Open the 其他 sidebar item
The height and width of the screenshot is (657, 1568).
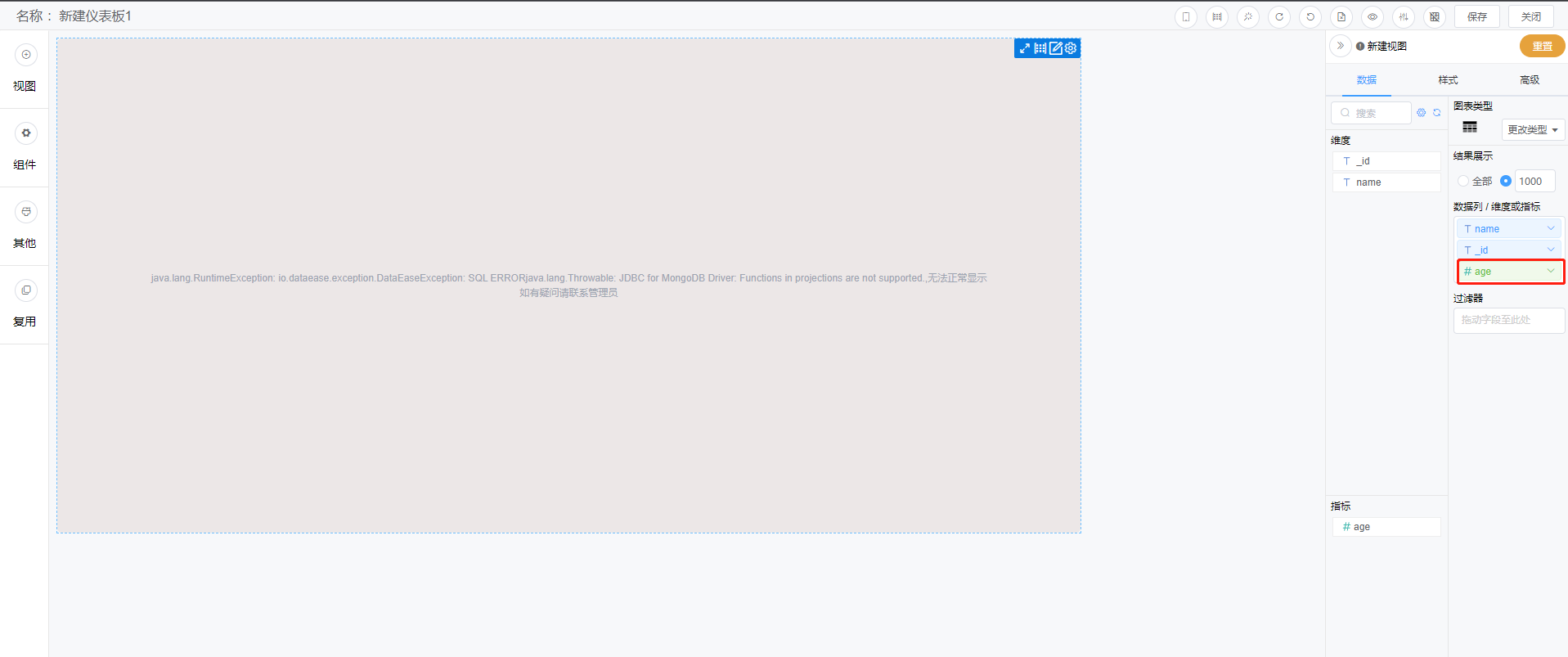pyautogui.click(x=25, y=226)
